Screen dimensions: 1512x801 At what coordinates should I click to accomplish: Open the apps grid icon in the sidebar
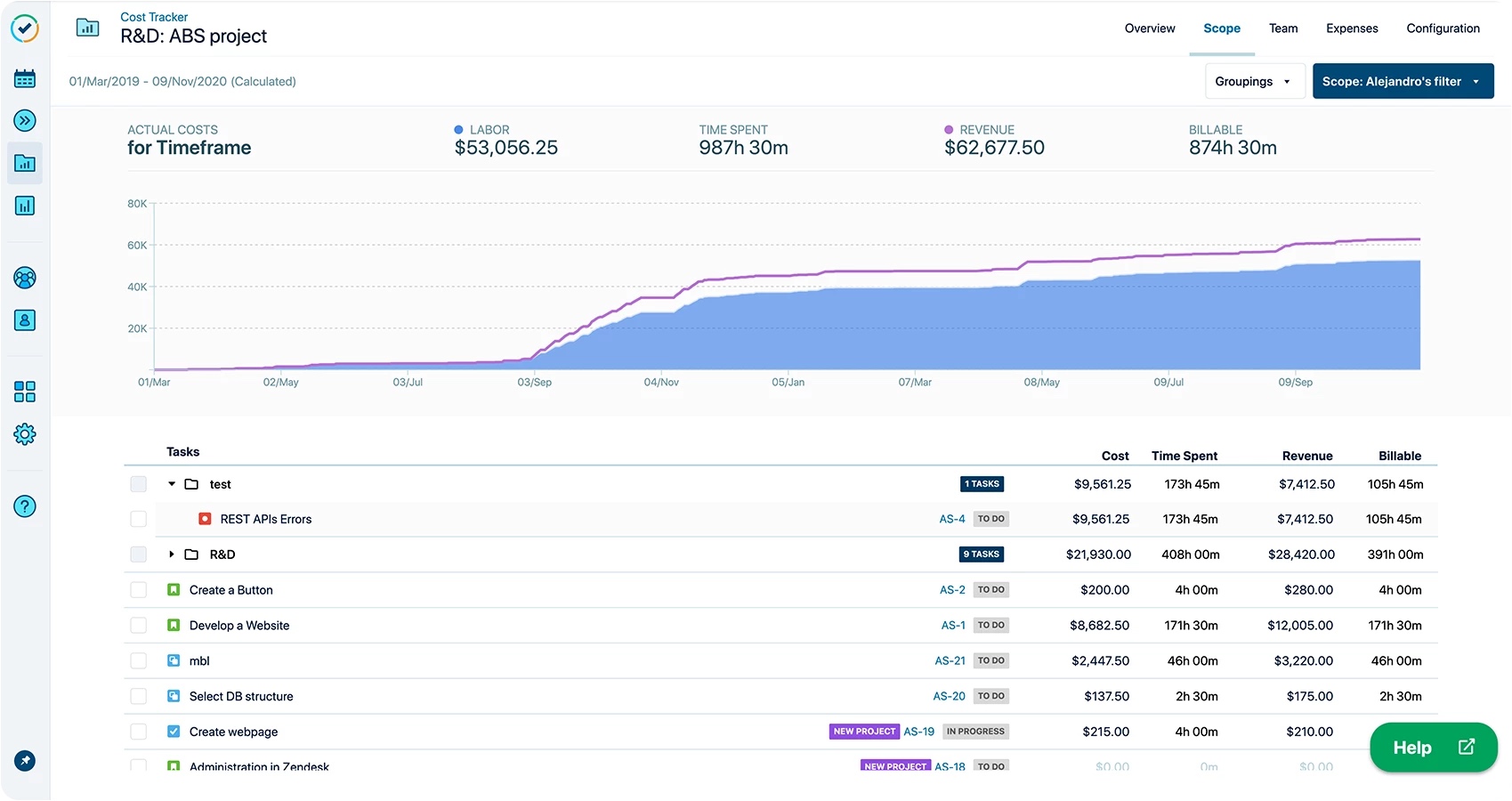click(x=24, y=391)
